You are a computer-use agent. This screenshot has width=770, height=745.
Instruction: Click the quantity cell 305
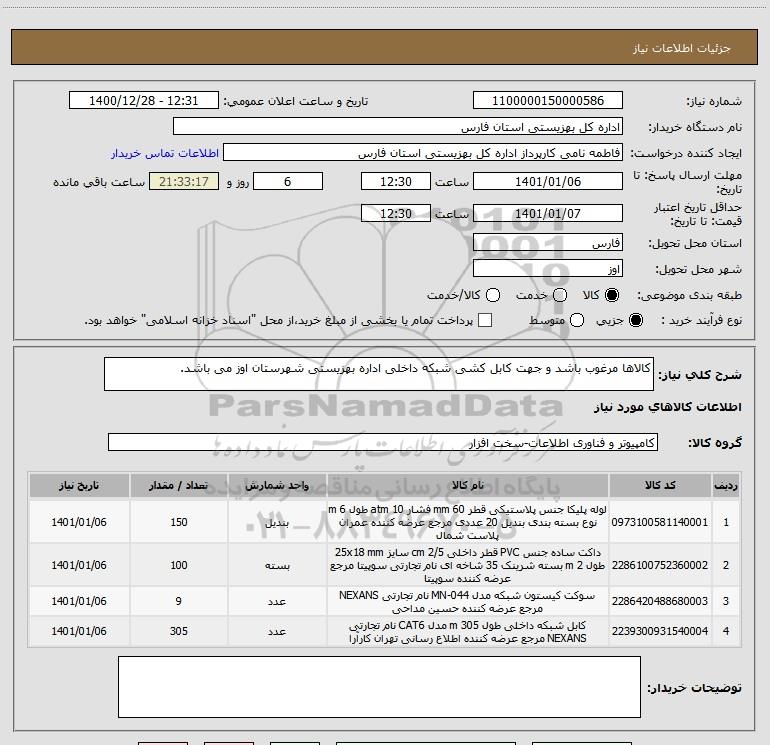coord(179,632)
